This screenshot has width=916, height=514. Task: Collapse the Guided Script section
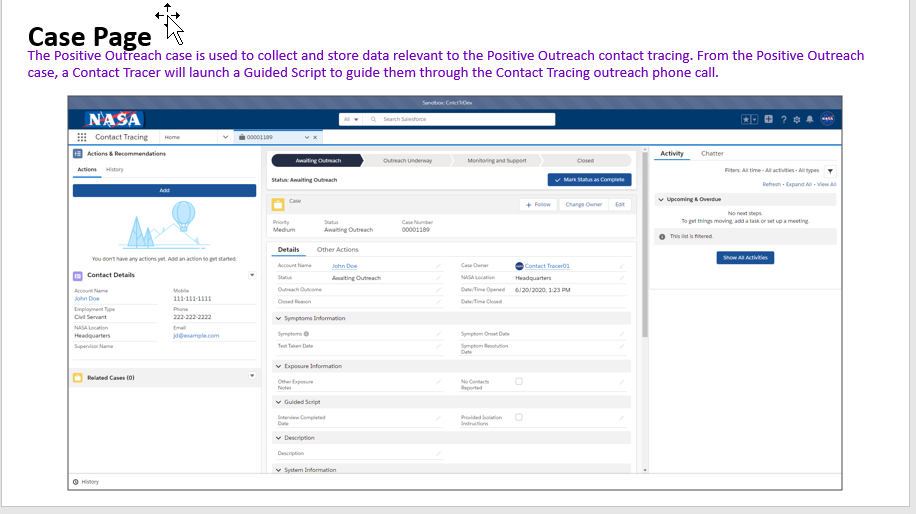279,402
